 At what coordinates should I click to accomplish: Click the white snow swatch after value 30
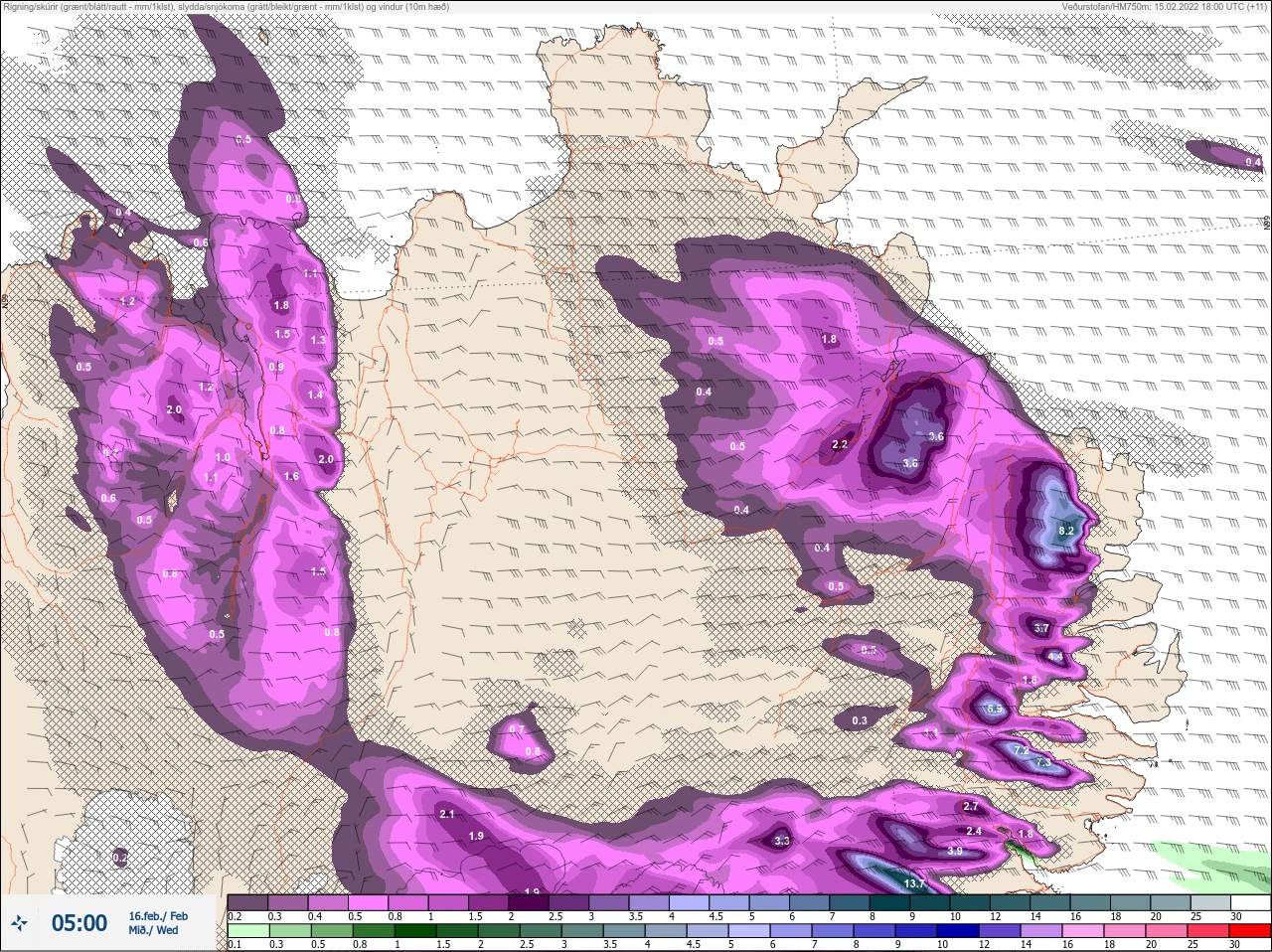(1250, 902)
